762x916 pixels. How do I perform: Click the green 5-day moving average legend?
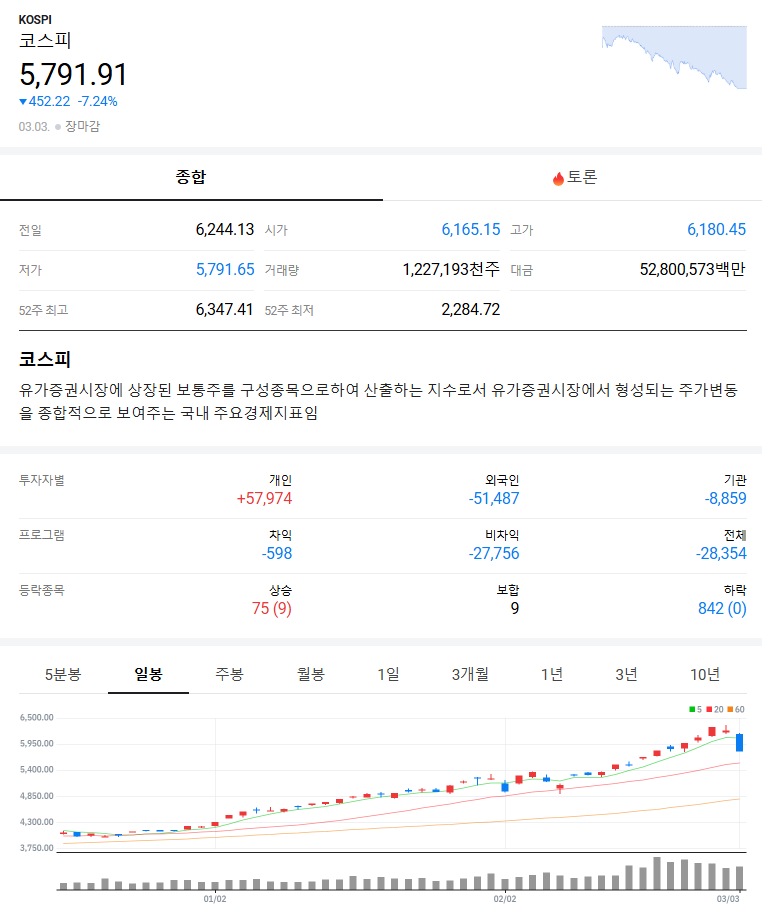click(695, 709)
